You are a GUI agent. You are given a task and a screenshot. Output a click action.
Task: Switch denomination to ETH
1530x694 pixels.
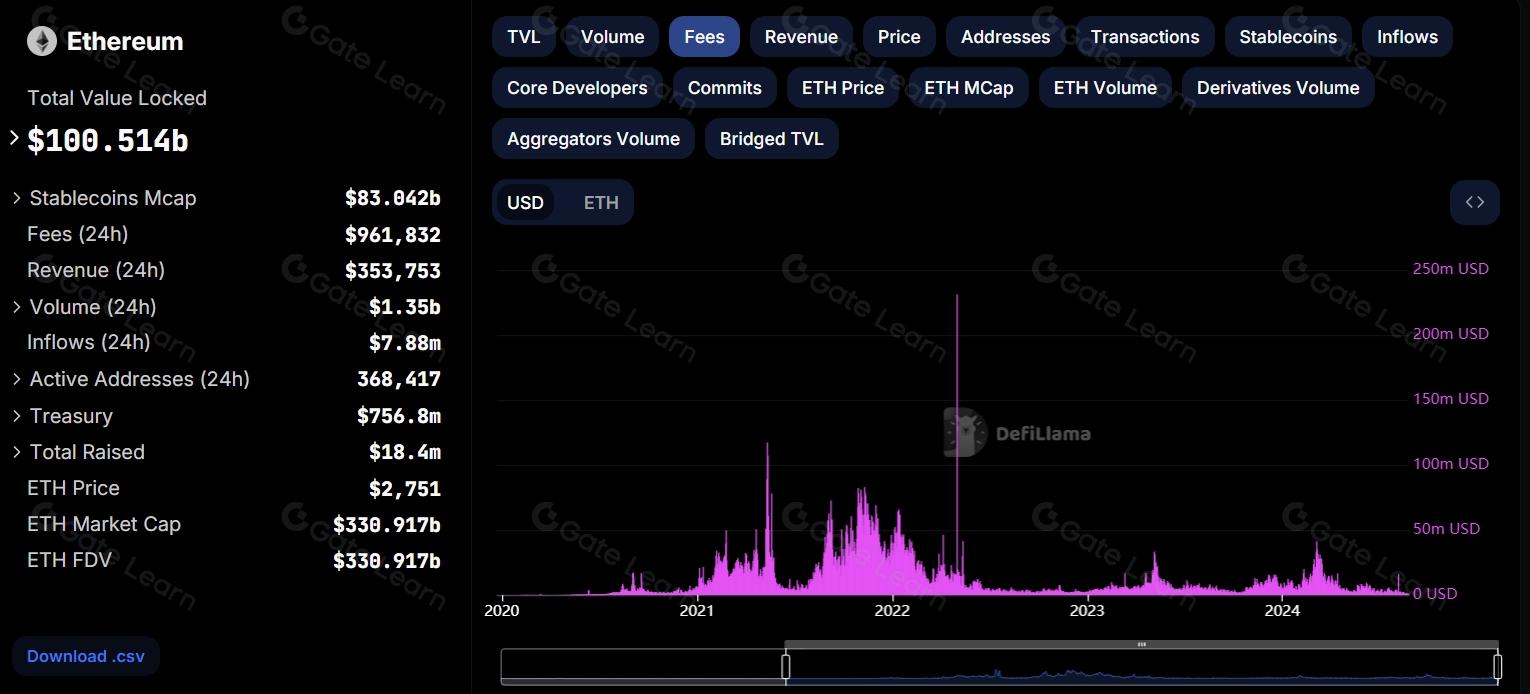click(601, 203)
